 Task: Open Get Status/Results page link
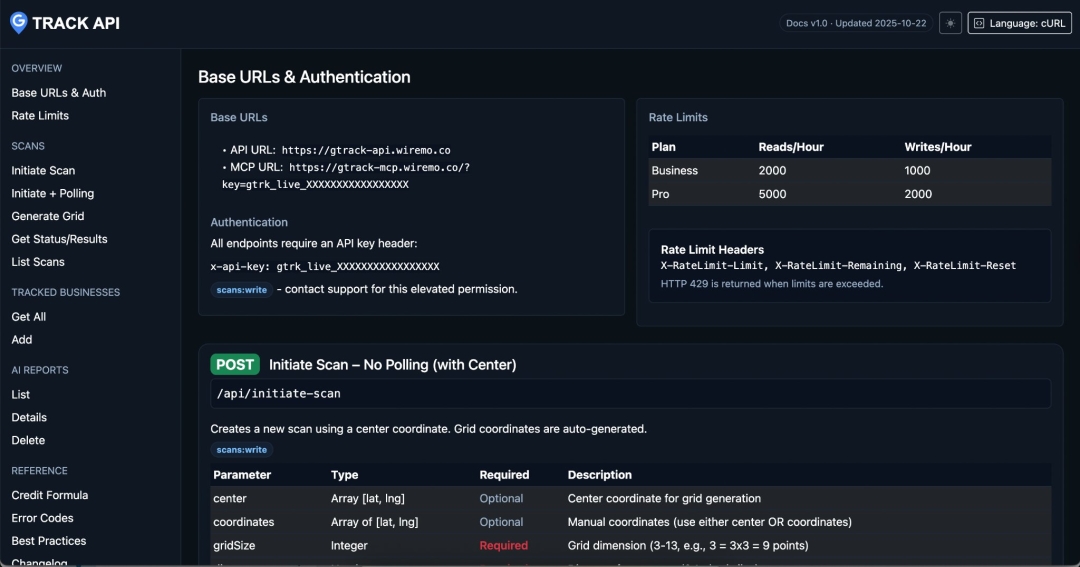click(59, 239)
